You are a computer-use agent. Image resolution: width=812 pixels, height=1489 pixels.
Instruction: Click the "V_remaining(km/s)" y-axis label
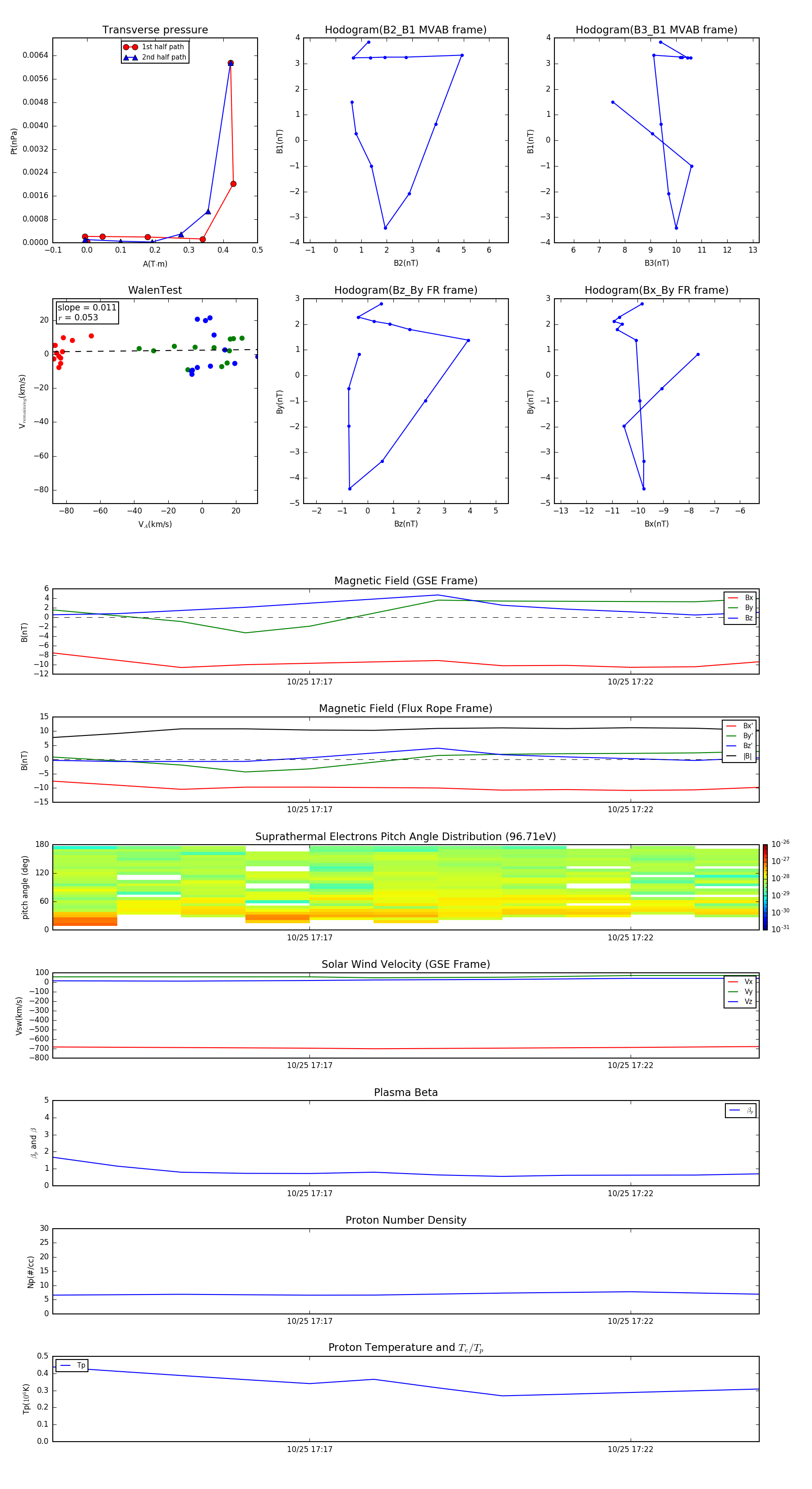(22, 401)
